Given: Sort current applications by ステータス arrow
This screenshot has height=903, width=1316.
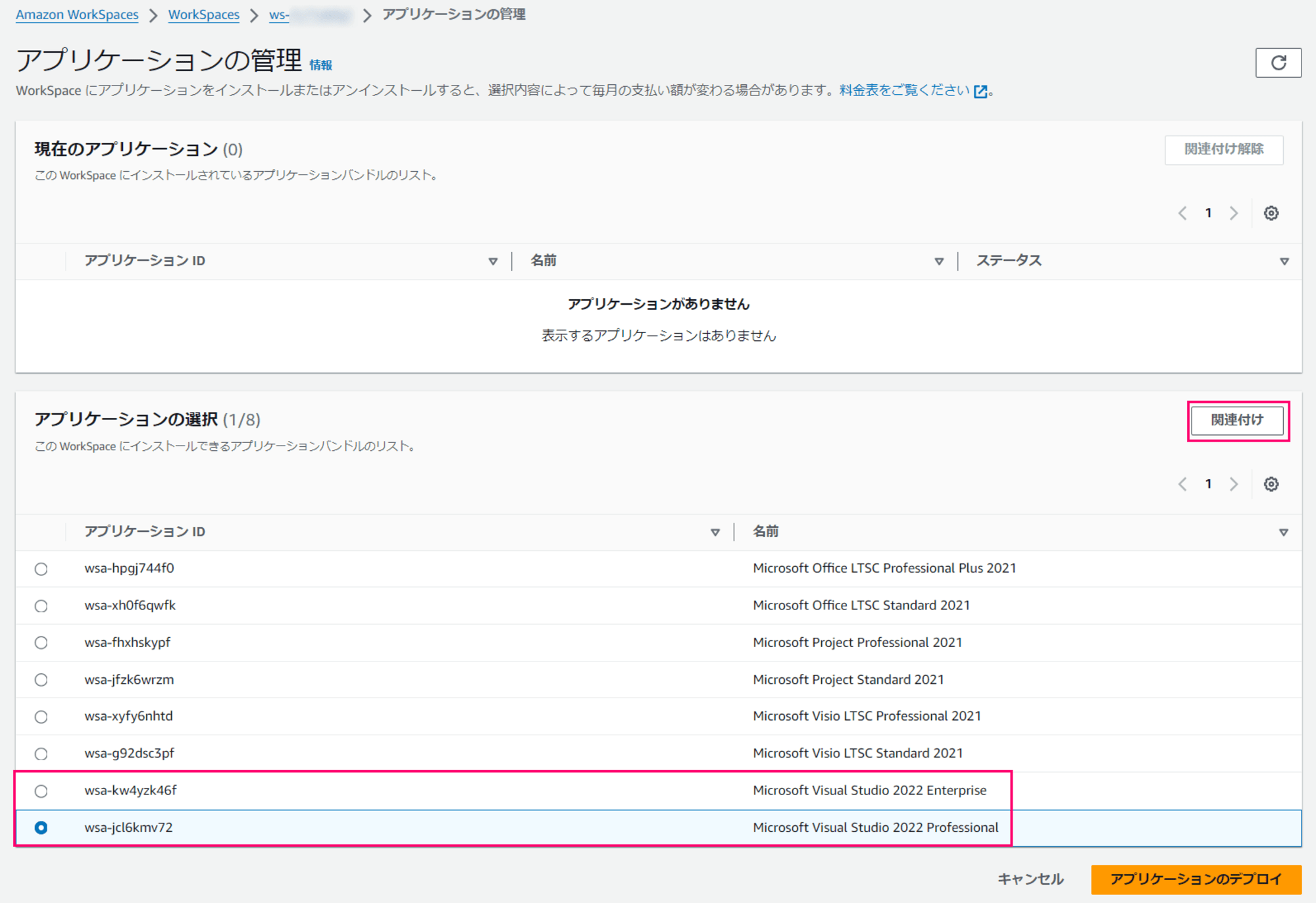Looking at the screenshot, I should (1284, 261).
